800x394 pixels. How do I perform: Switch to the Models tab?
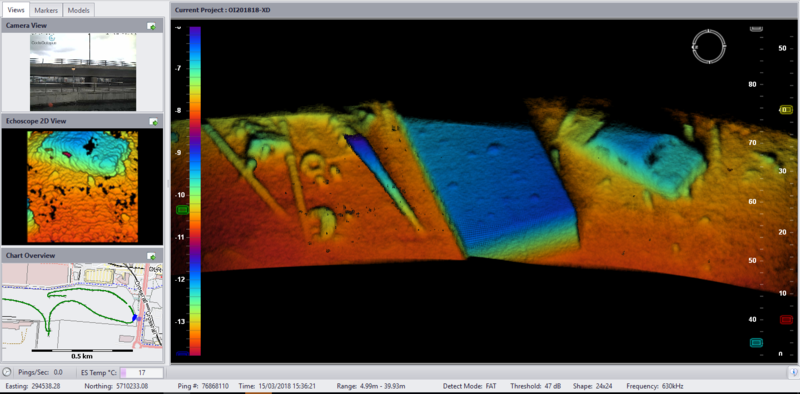[79, 10]
